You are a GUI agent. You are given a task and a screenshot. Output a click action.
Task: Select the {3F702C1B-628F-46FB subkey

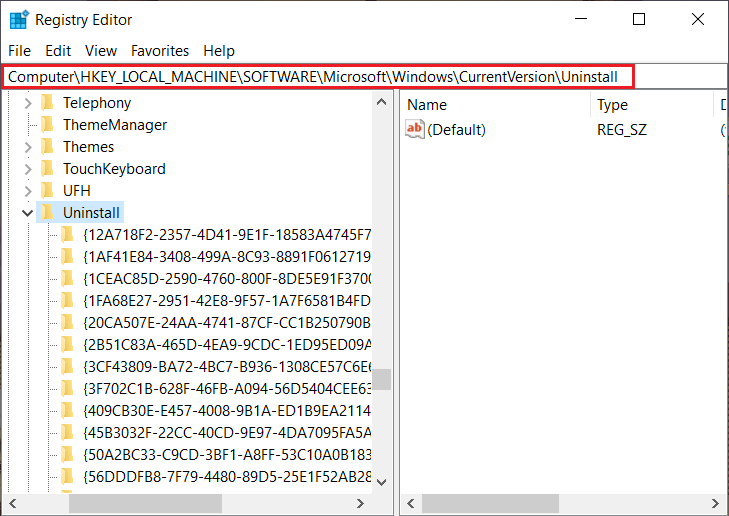(x=227, y=389)
